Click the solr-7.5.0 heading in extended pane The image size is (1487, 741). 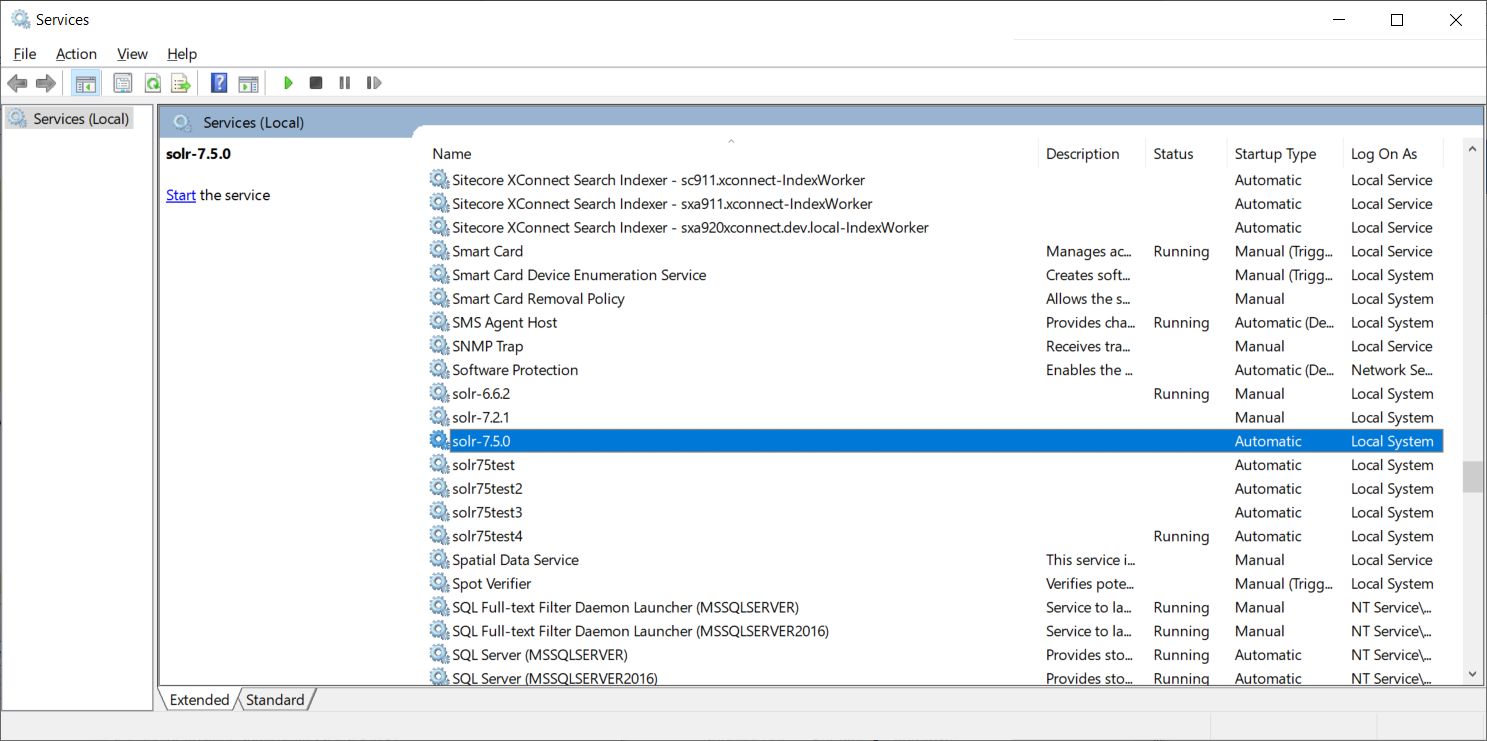(x=198, y=154)
